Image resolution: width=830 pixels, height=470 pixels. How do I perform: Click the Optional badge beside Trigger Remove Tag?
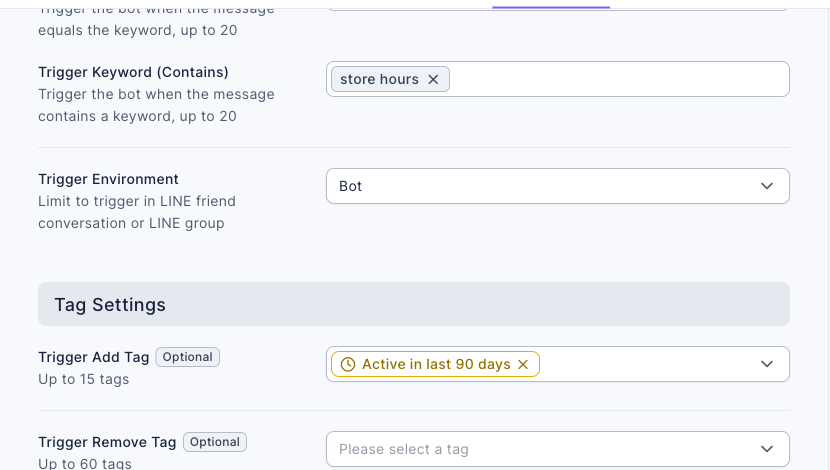pyautogui.click(x=215, y=442)
